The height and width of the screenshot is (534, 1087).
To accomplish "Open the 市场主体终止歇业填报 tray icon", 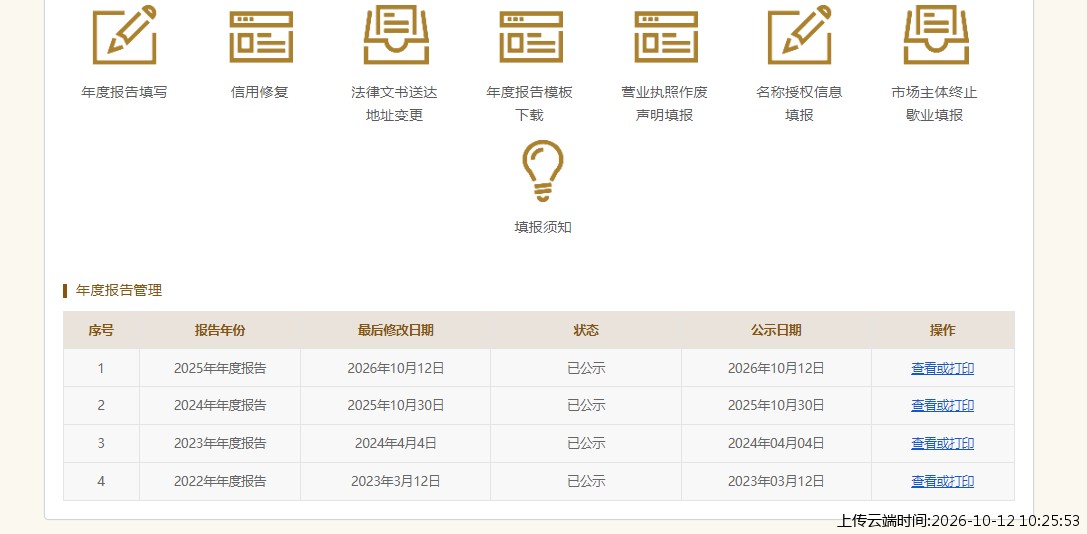I will [x=935, y=35].
